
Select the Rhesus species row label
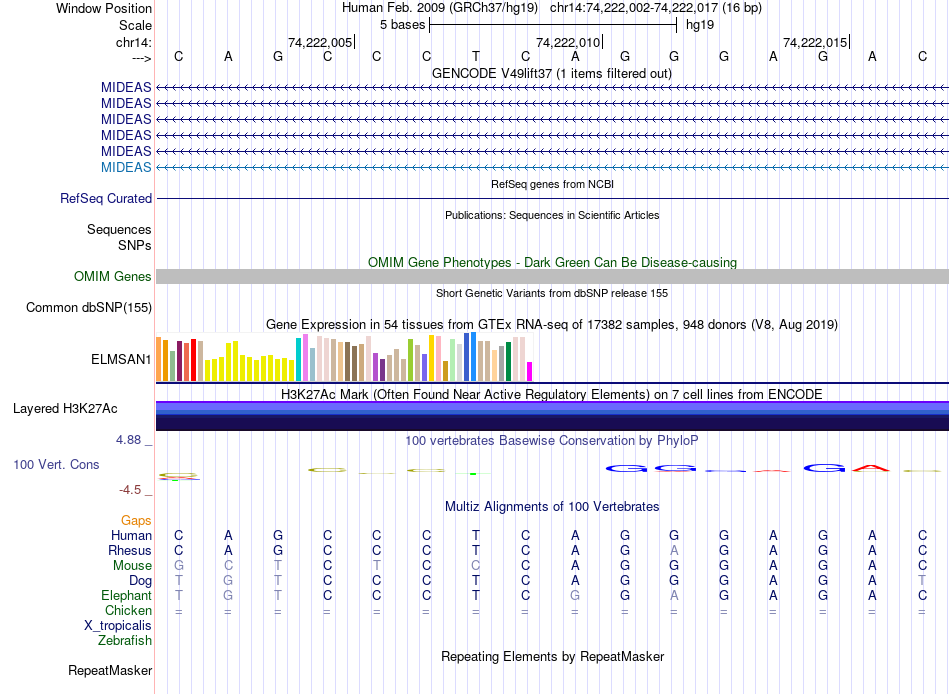tap(130, 550)
